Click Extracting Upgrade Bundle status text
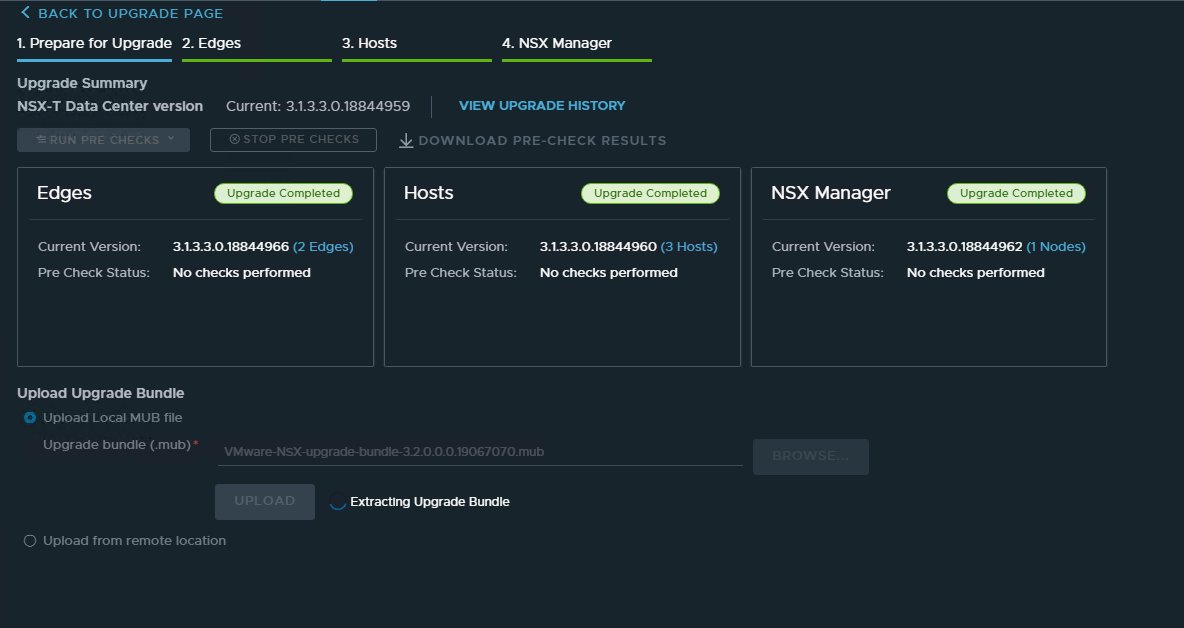1184x628 pixels. pos(430,502)
